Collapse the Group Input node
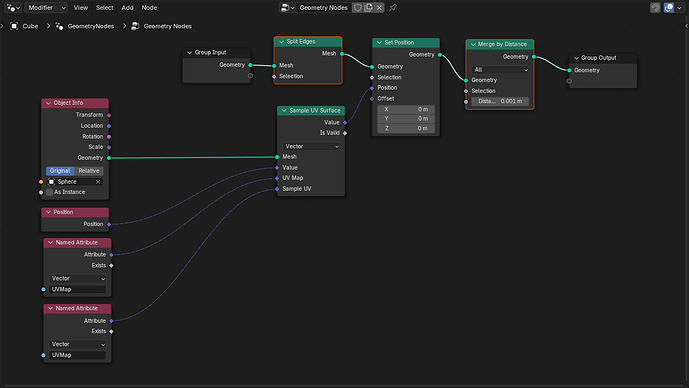Viewport: 689px width, 388px height. [189, 52]
